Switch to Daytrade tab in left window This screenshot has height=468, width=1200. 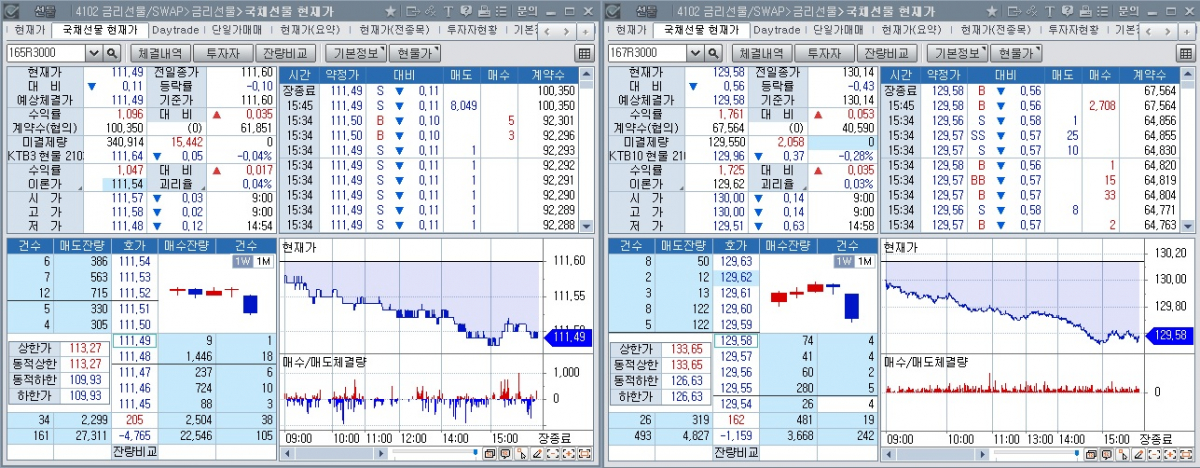coord(175,30)
